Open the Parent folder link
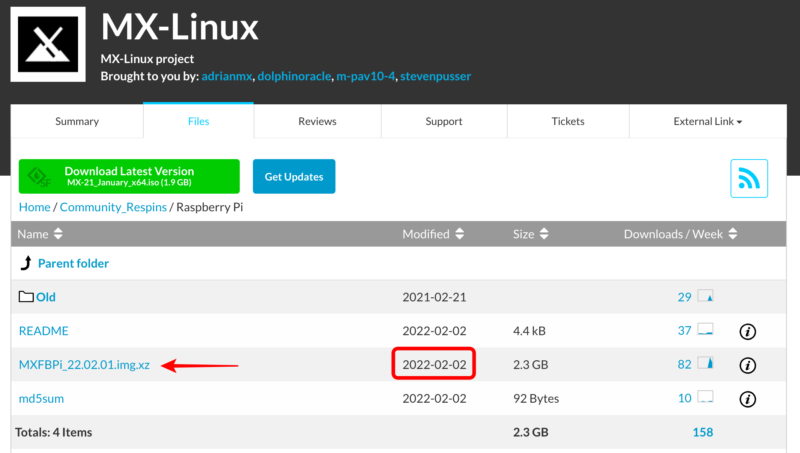The height and width of the screenshot is (453, 800). tap(73, 263)
